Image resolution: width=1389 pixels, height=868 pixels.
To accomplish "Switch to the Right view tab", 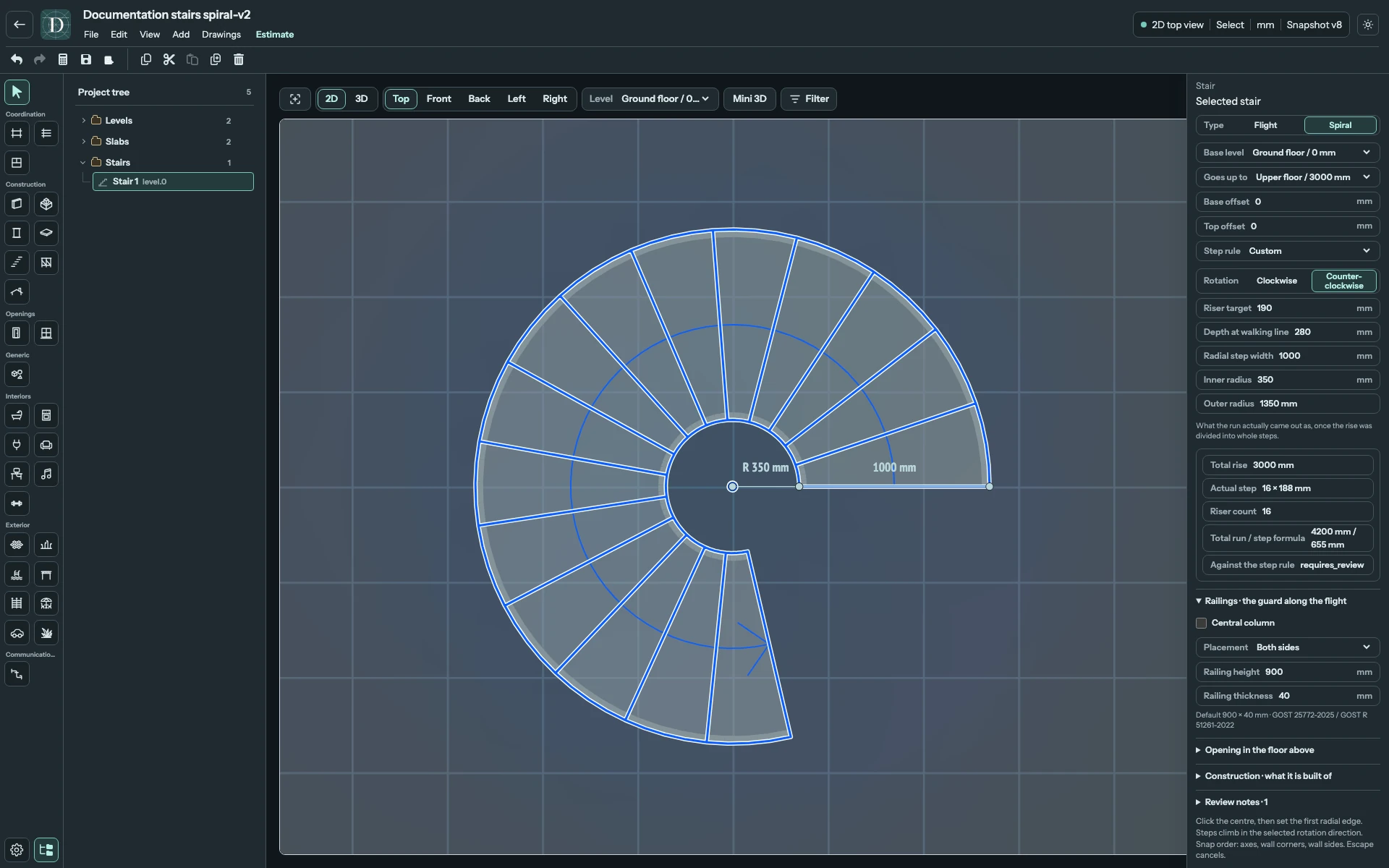I will click(555, 99).
